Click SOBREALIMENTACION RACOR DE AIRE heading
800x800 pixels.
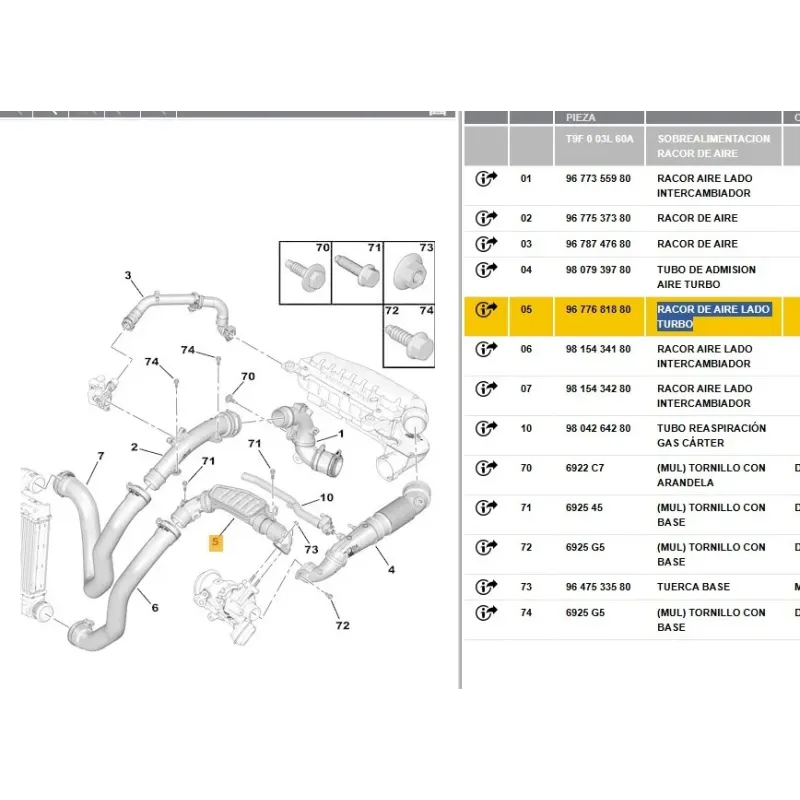(x=713, y=146)
